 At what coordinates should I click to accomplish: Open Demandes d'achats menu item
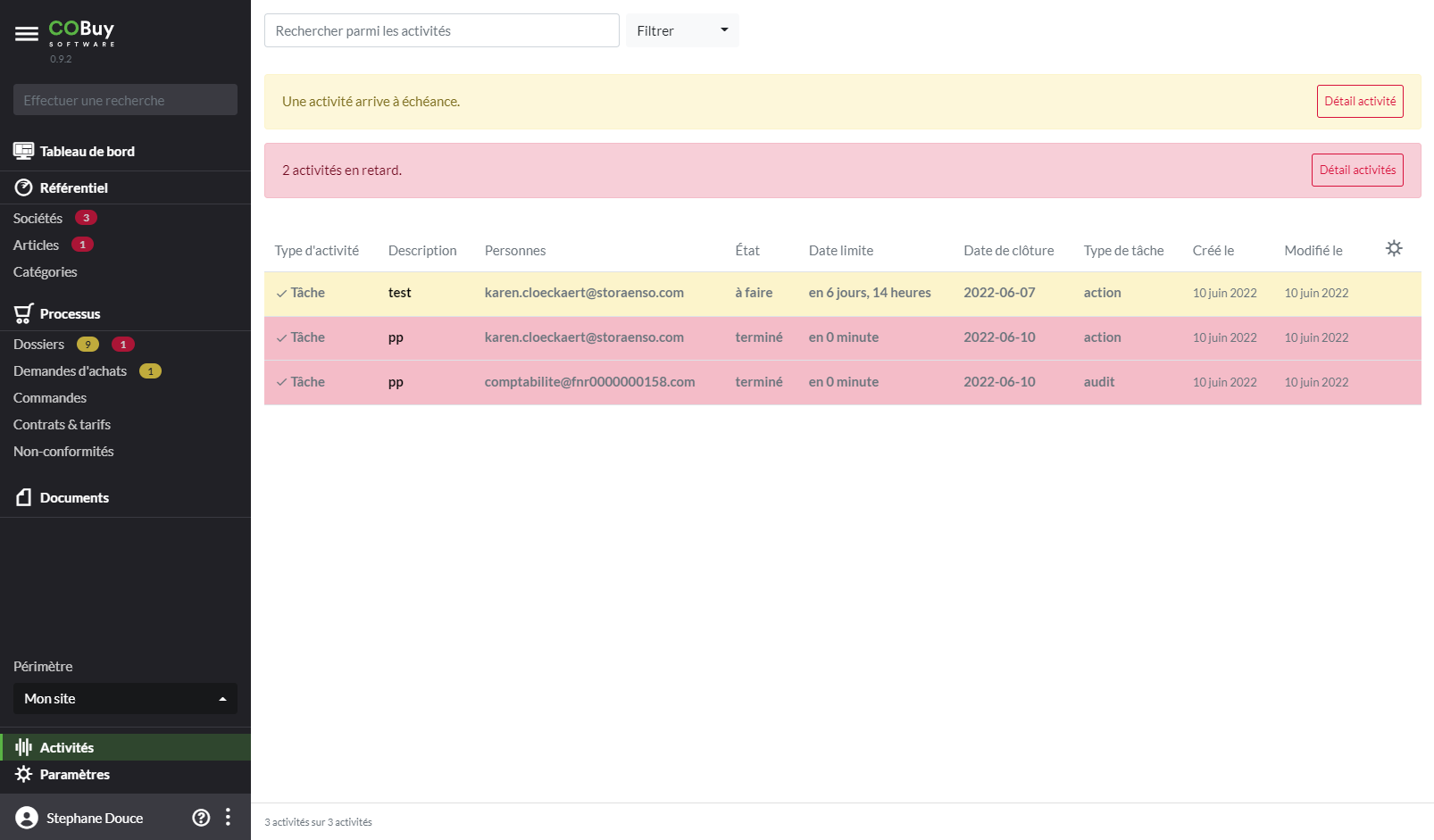click(x=71, y=371)
